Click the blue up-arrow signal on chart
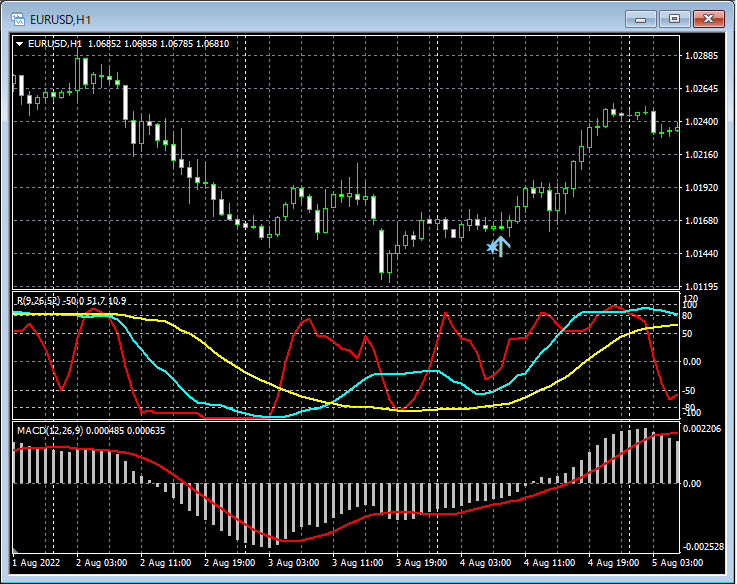 pos(503,245)
